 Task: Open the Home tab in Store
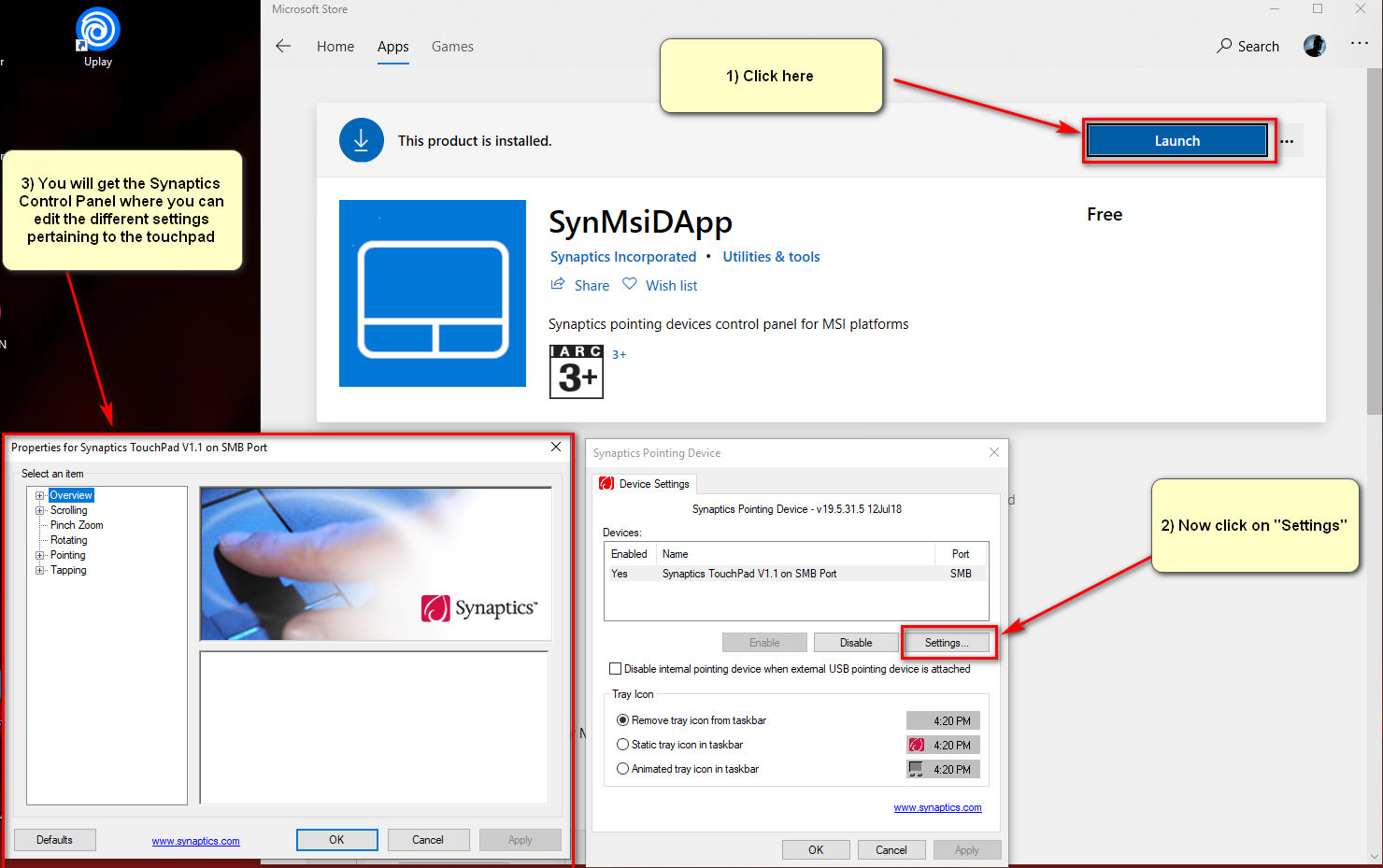coord(335,46)
